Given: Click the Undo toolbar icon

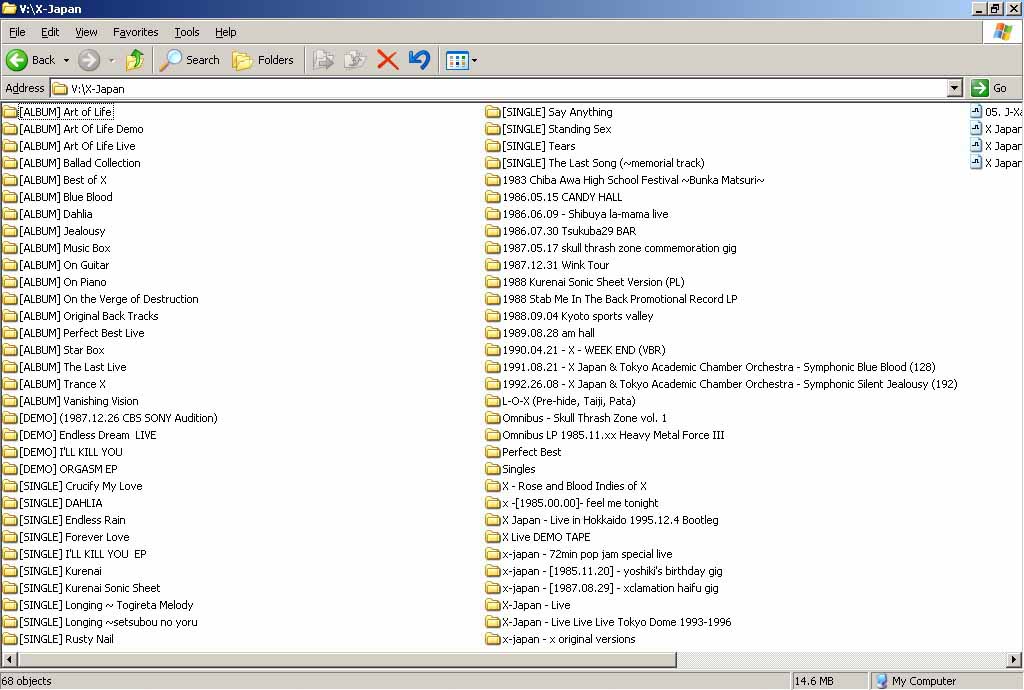Looking at the screenshot, I should point(419,60).
